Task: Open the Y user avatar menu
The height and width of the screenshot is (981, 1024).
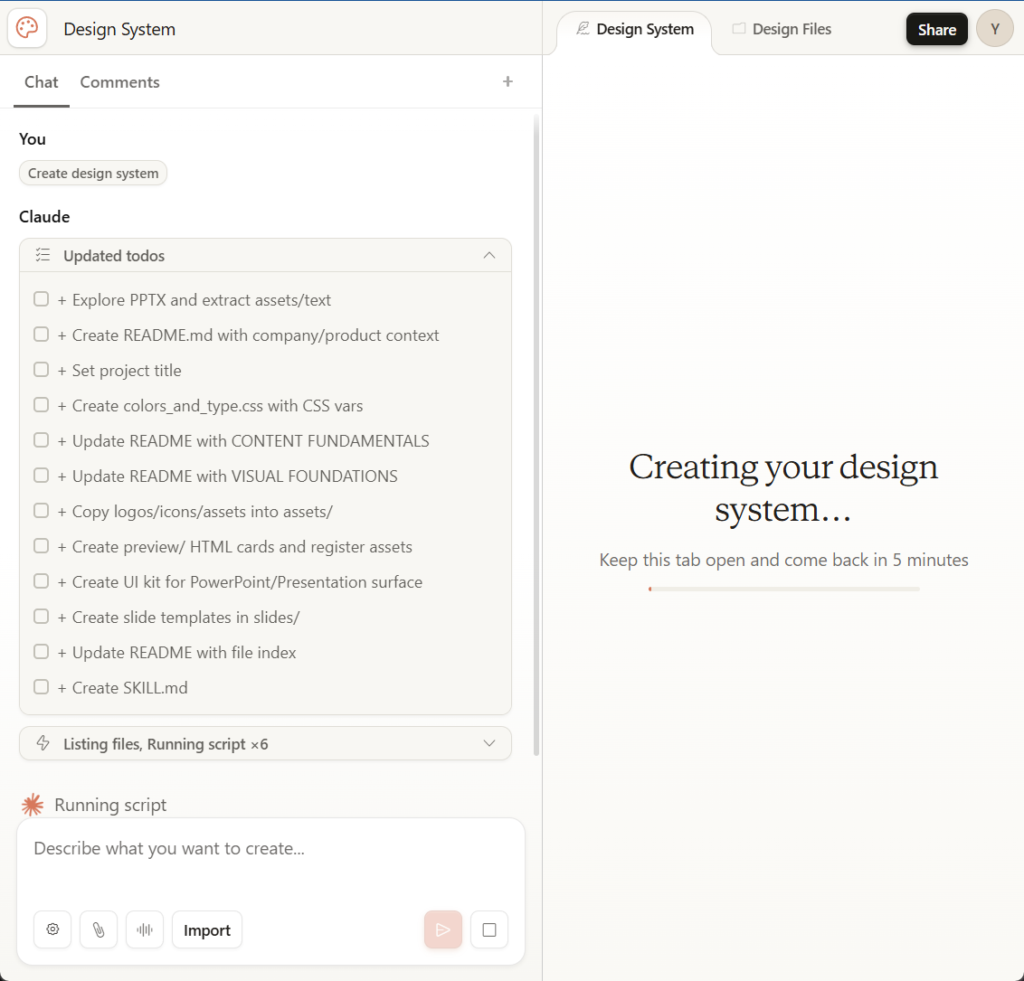Action: (994, 29)
